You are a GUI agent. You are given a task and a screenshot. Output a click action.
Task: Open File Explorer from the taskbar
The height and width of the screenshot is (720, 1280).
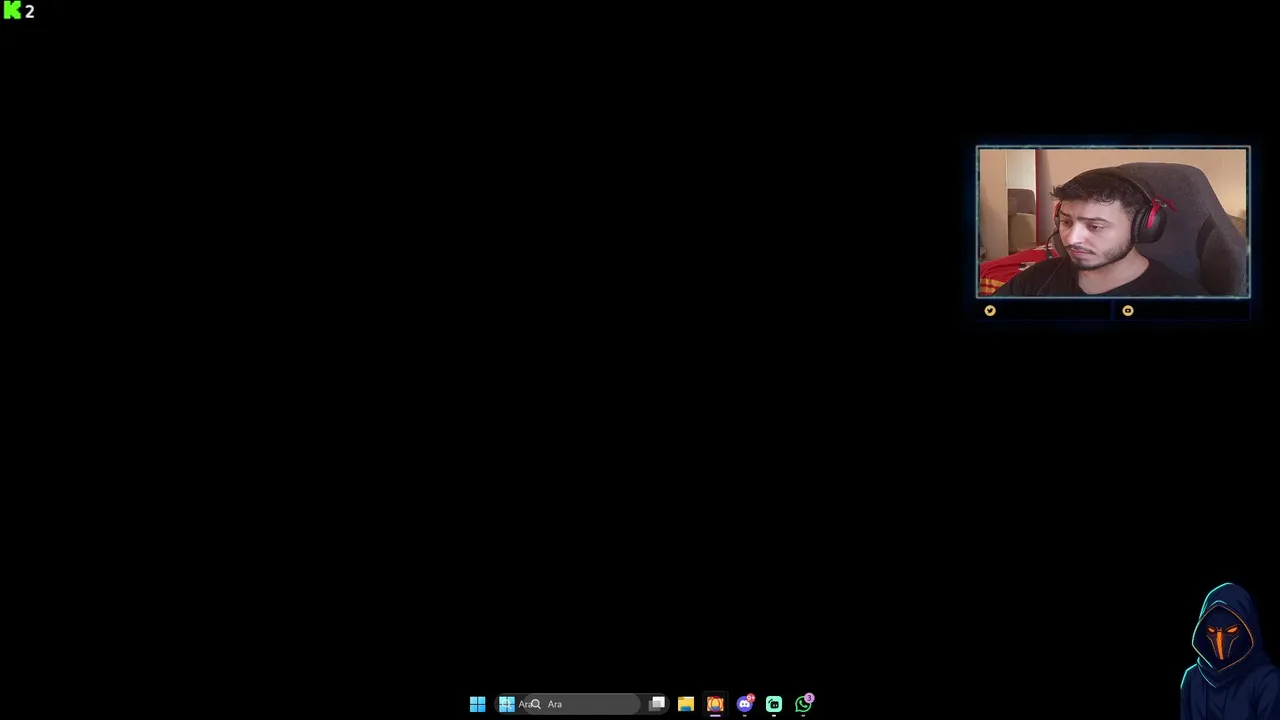point(686,704)
